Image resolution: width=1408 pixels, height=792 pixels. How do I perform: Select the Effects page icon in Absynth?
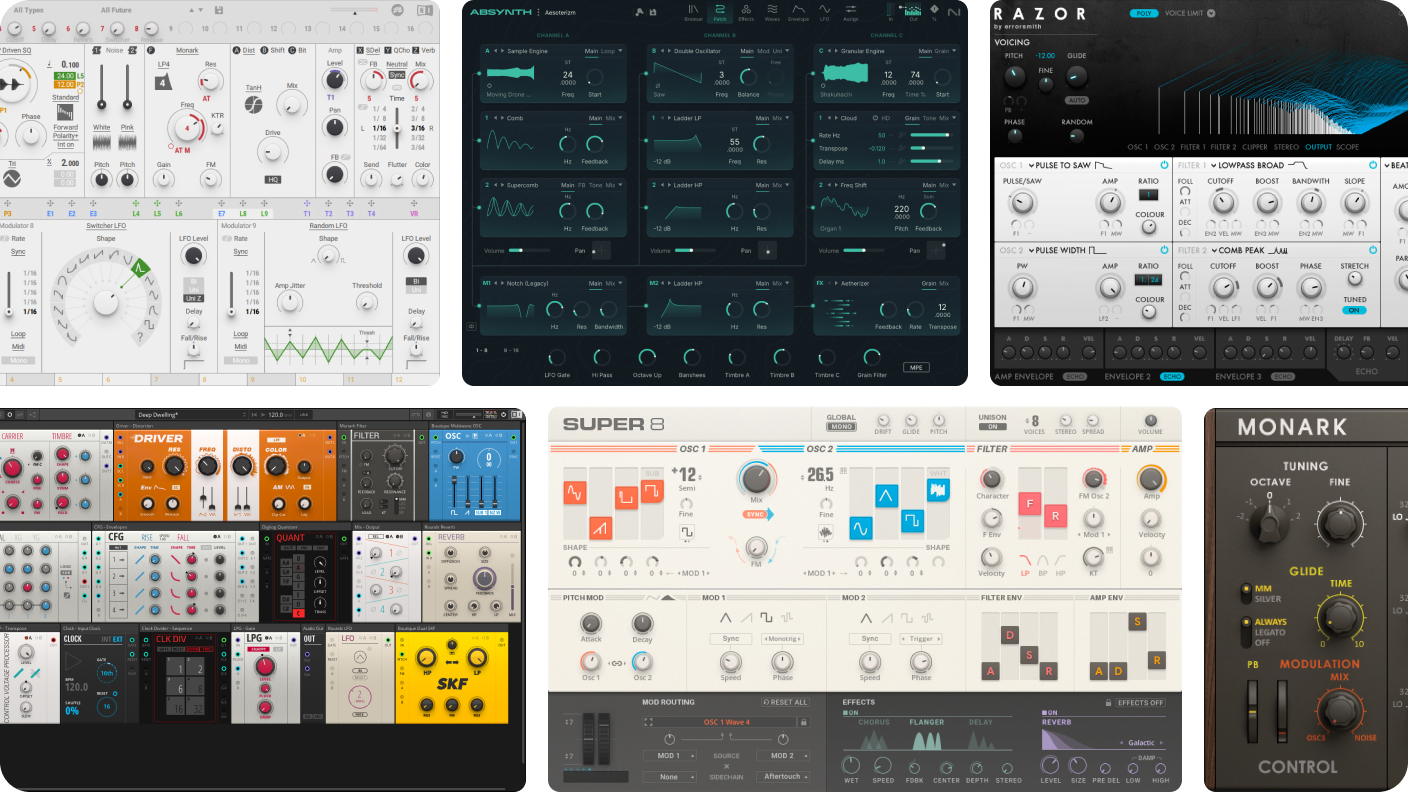point(746,11)
